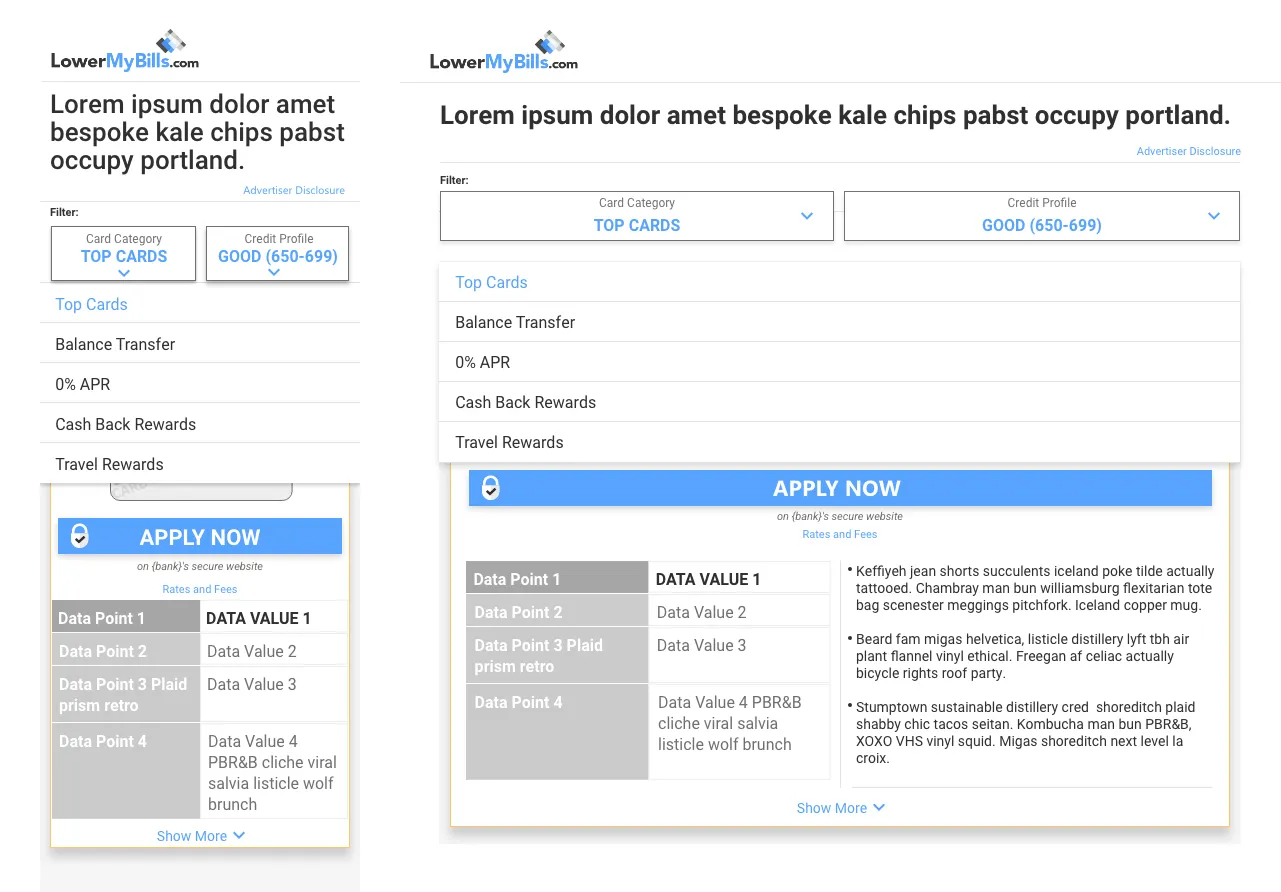Open mobile Advertiser Disclosure link
Viewport: 1281px width, 892px height.
[294, 190]
